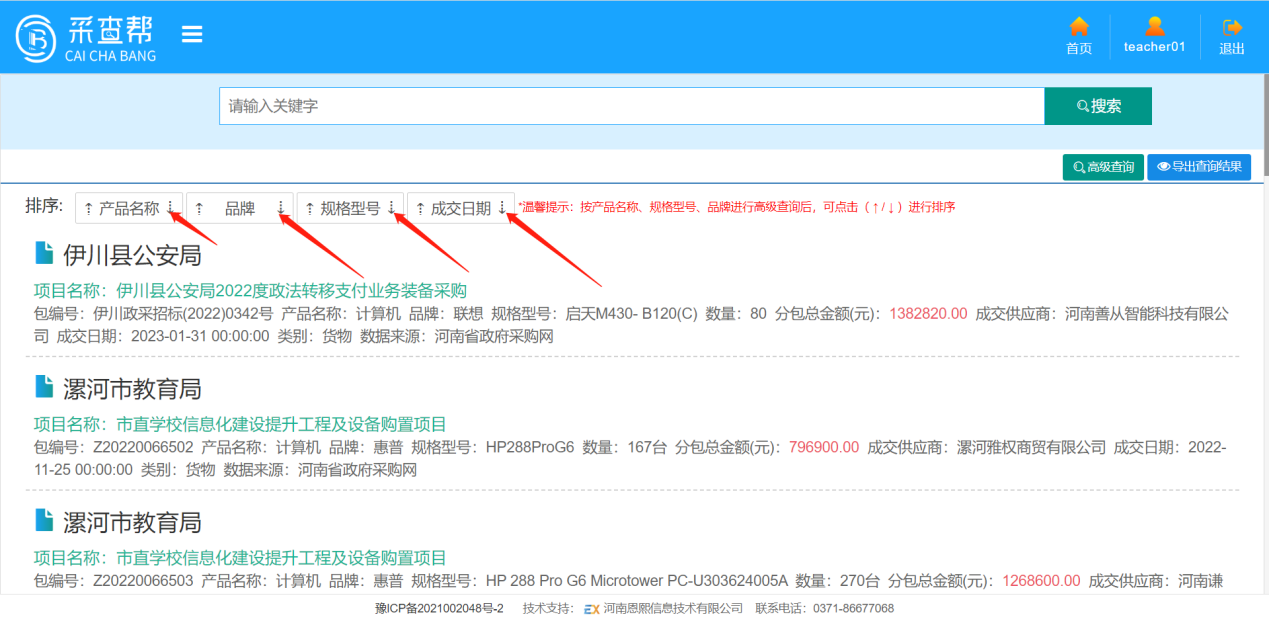The height and width of the screenshot is (623, 1269).
Task: Click the document icon of record Z20220066503
Action: [x=44, y=520]
